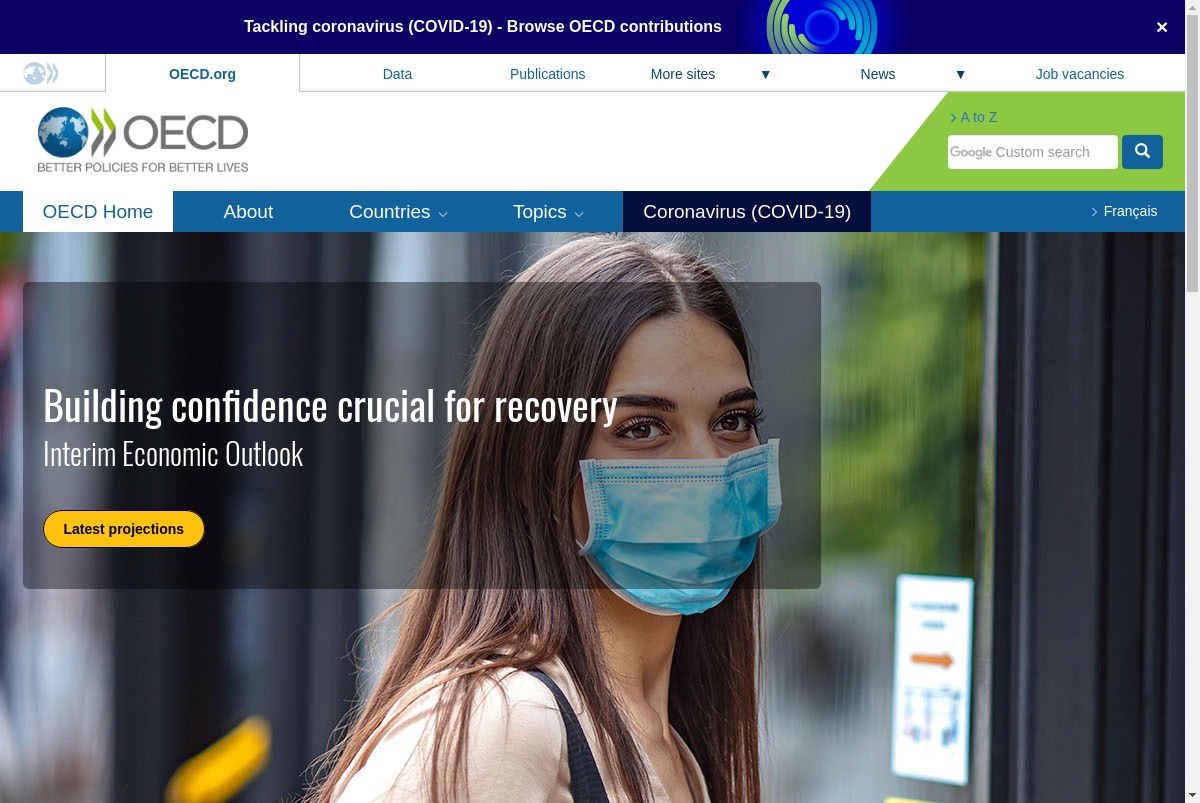Select the OECD Home tab
This screenshot has height=803, width=1200.
(x=98, y=211)
